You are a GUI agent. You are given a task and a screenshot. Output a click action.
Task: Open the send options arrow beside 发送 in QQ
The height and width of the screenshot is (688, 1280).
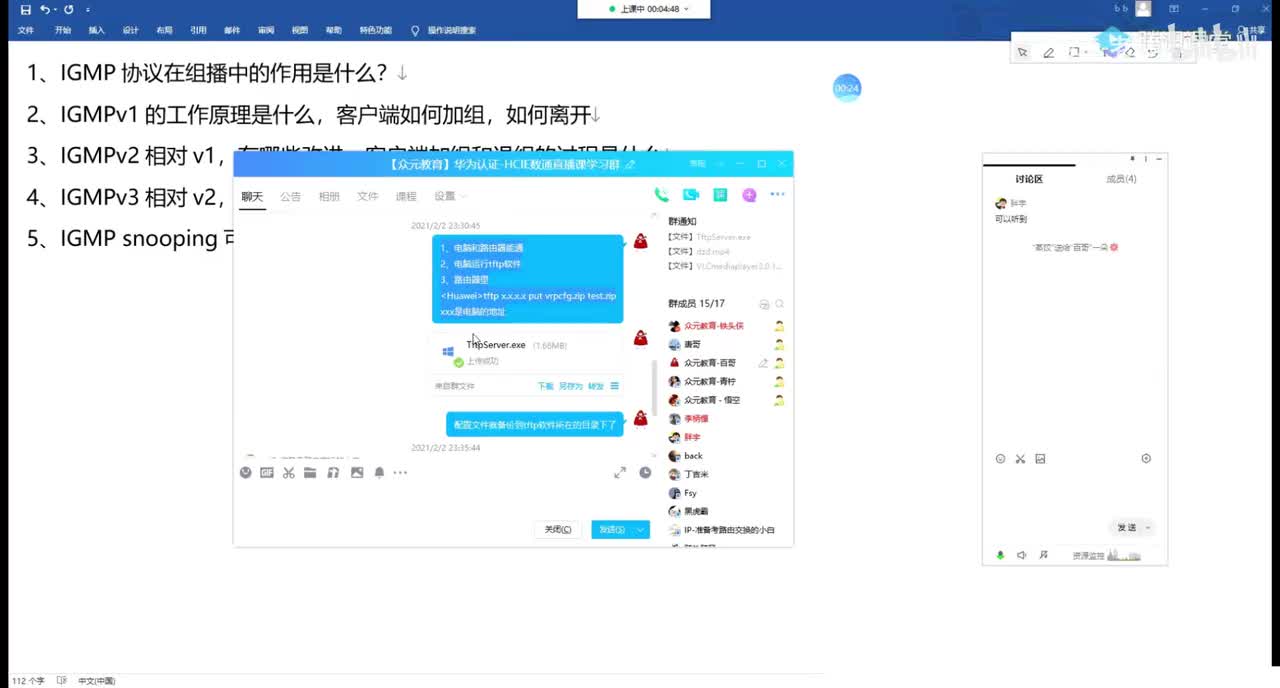point(641,530)
